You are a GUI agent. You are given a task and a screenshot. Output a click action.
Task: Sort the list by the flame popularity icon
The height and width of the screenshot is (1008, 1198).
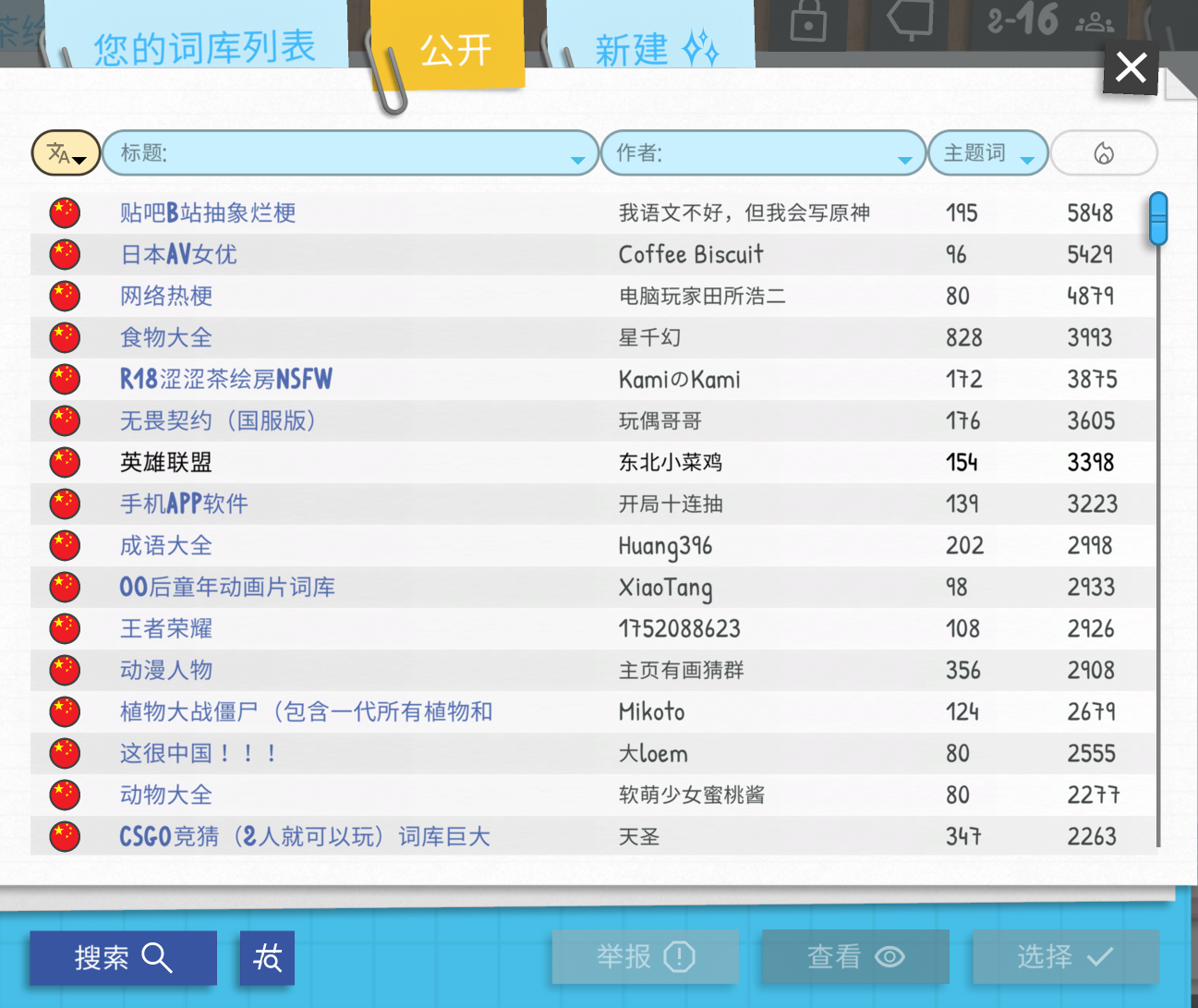coord(1104,152)
